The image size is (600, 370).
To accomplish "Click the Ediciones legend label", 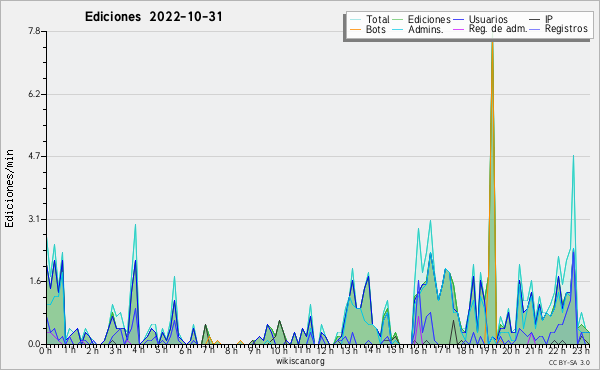I will (429, 19).
